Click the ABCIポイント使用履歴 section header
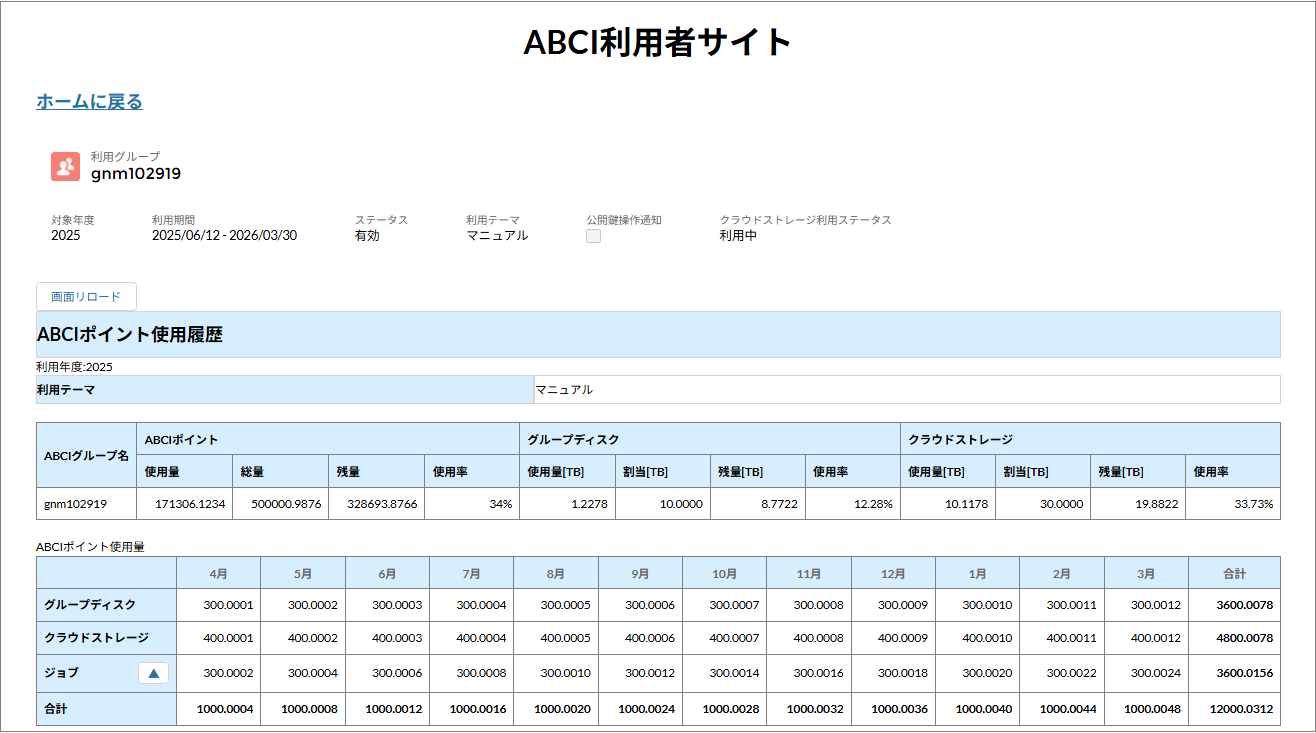 (x=130, y=335)
